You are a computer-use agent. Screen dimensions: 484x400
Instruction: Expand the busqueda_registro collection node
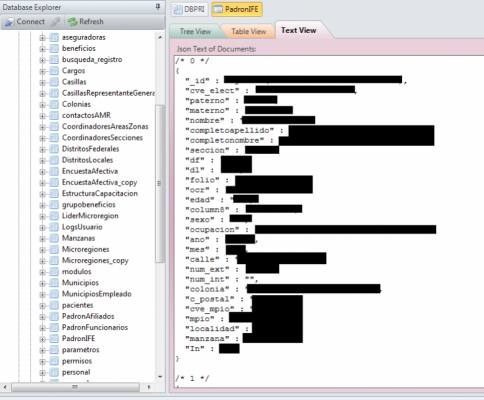[42, 60]
